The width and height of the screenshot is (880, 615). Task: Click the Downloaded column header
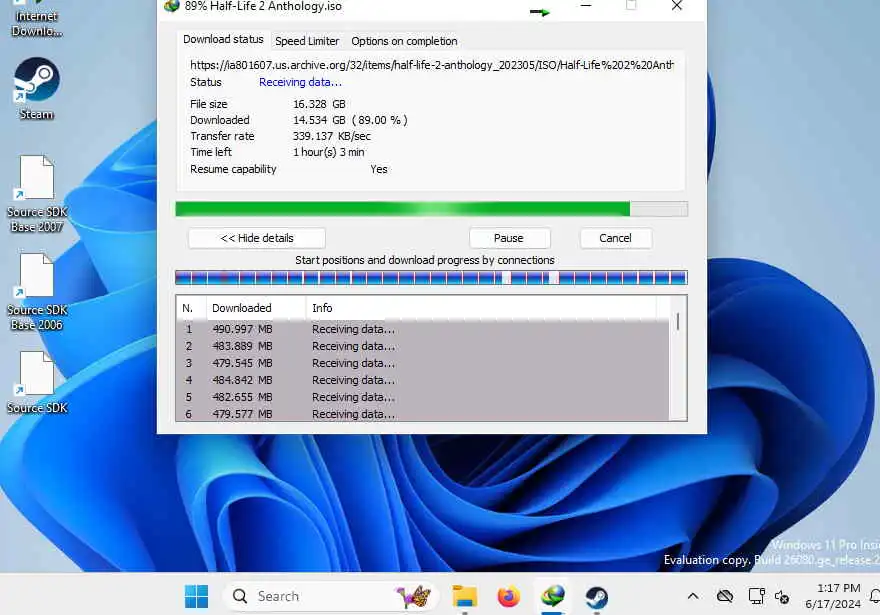[x=256, y=308]
